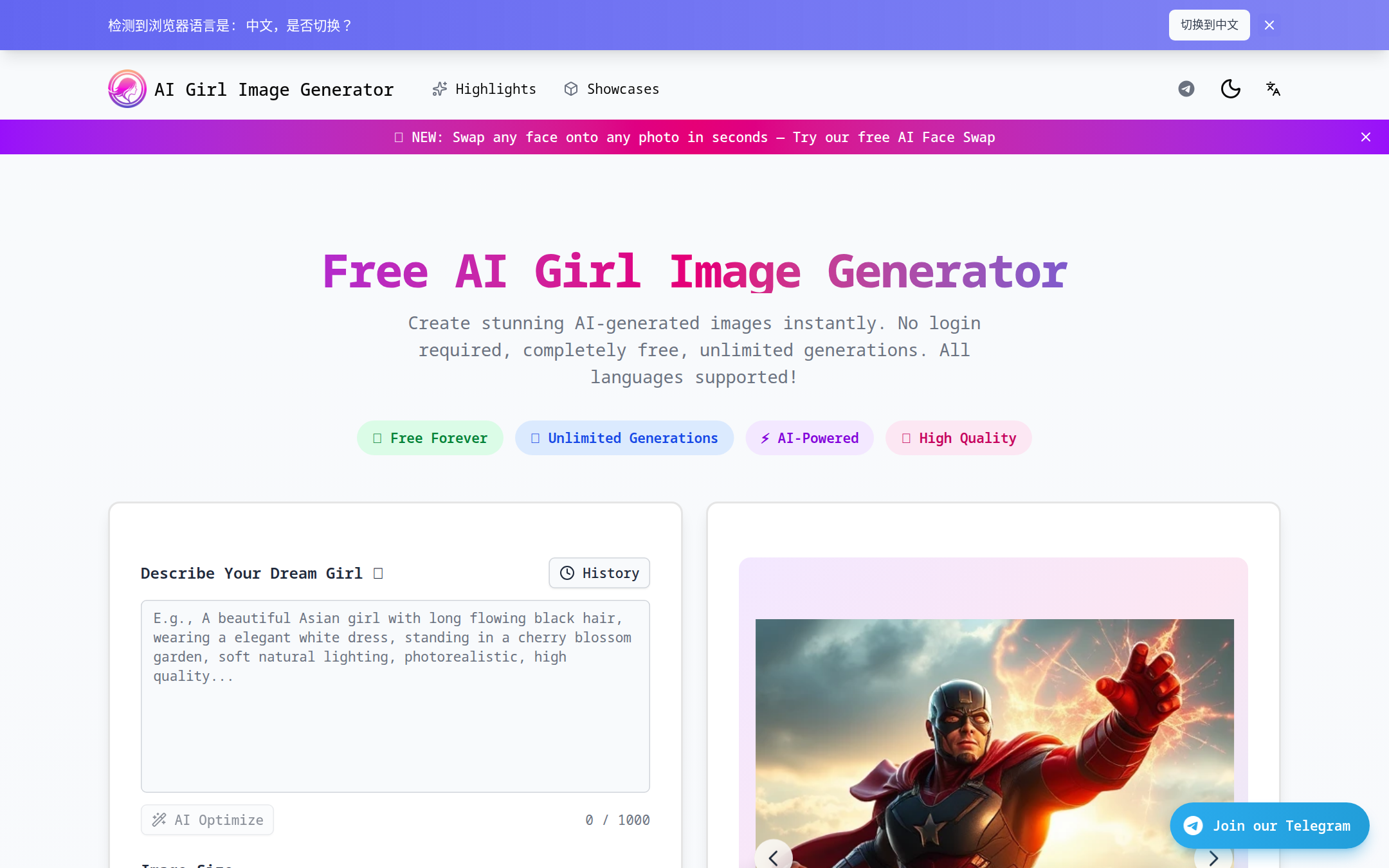
Task: Click the sparkle icon beside Highlights
Action: point(440,89)
